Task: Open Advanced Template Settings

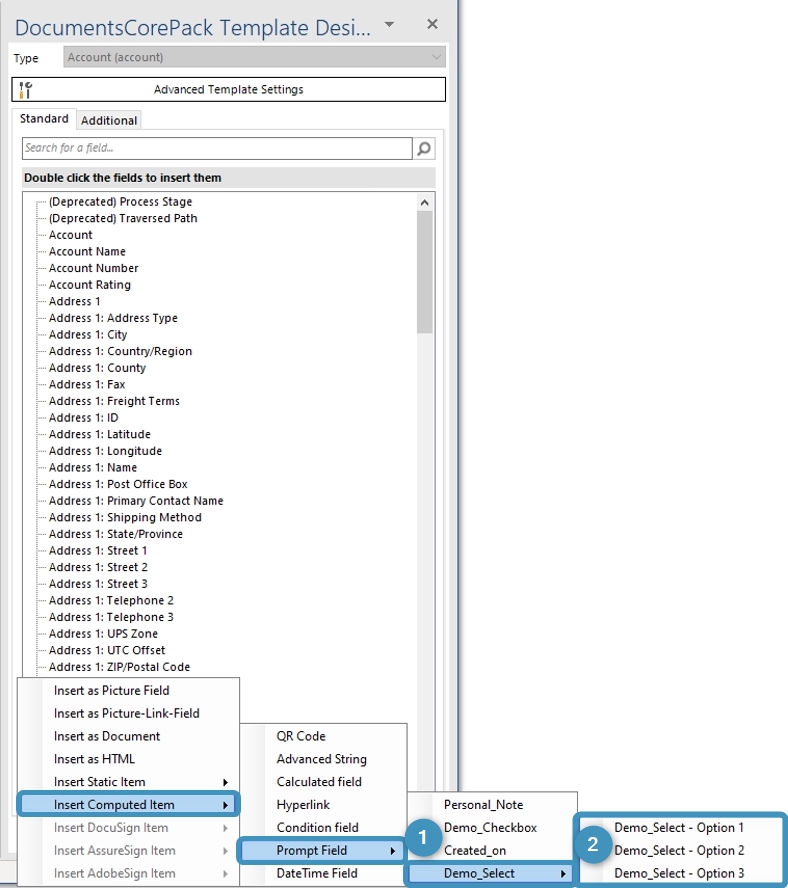Action: point(228,89)
